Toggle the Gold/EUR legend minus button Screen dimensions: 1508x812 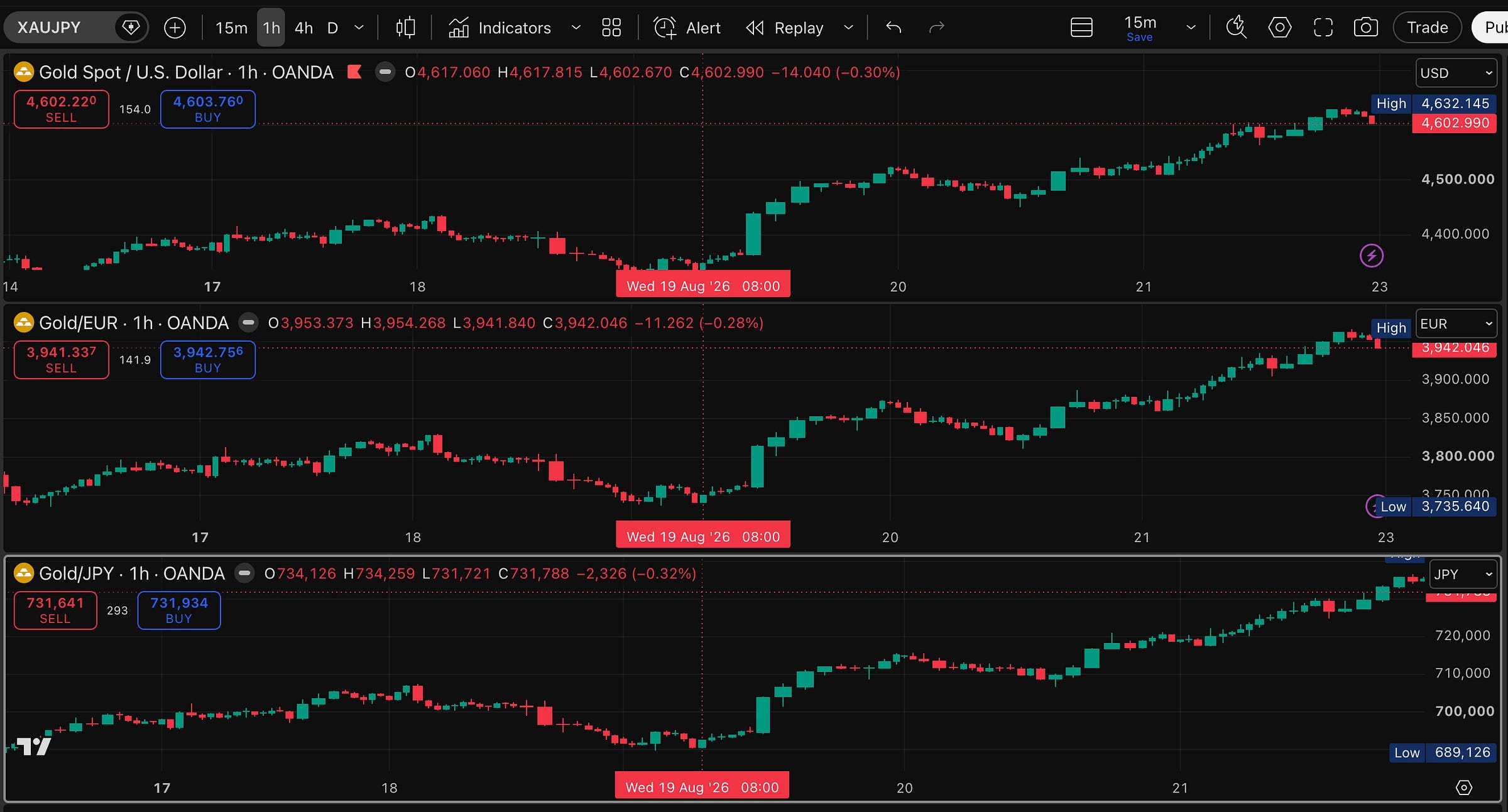(x=248, y=323)
